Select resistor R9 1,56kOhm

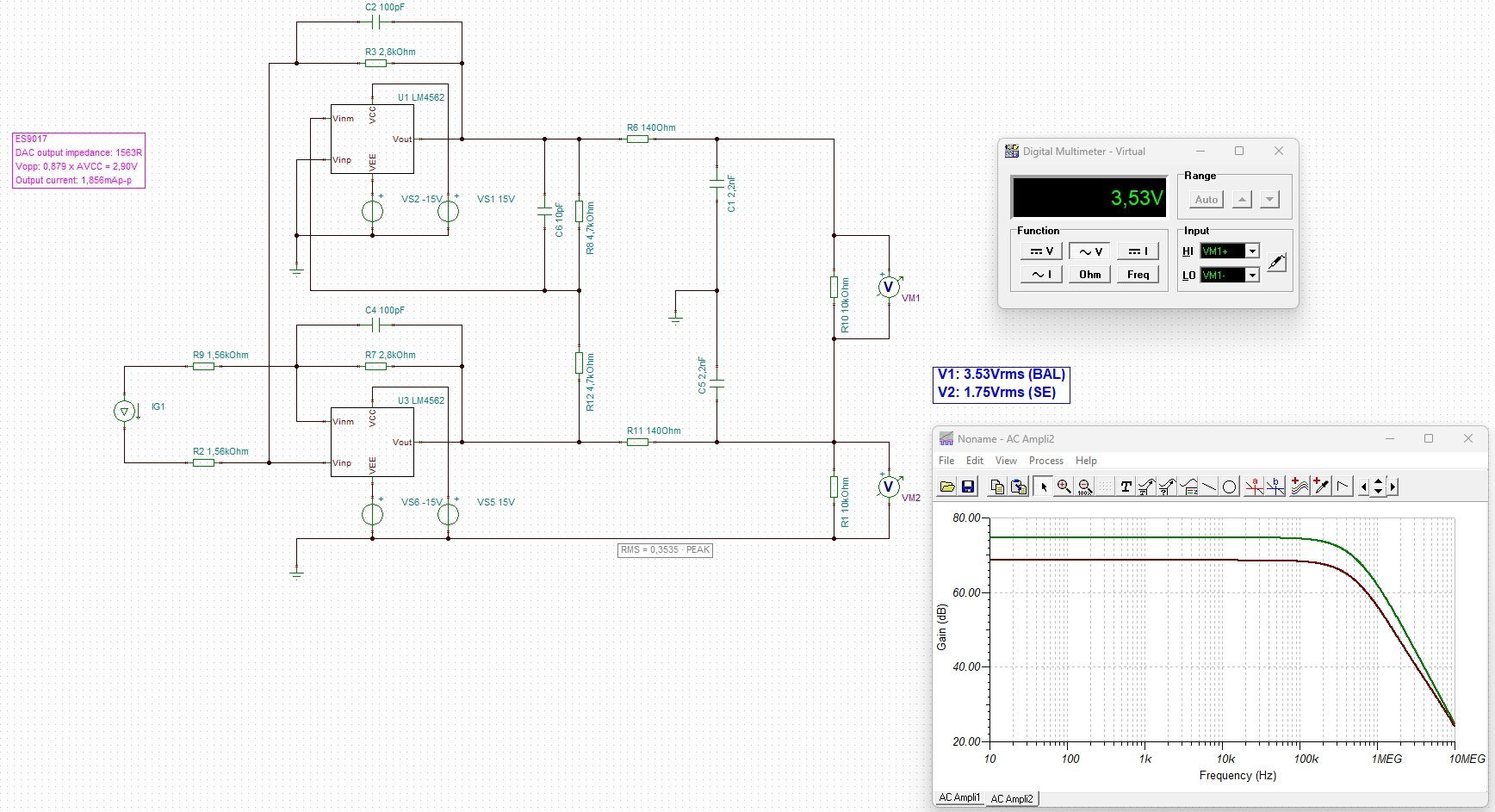[x=203, y=366]
